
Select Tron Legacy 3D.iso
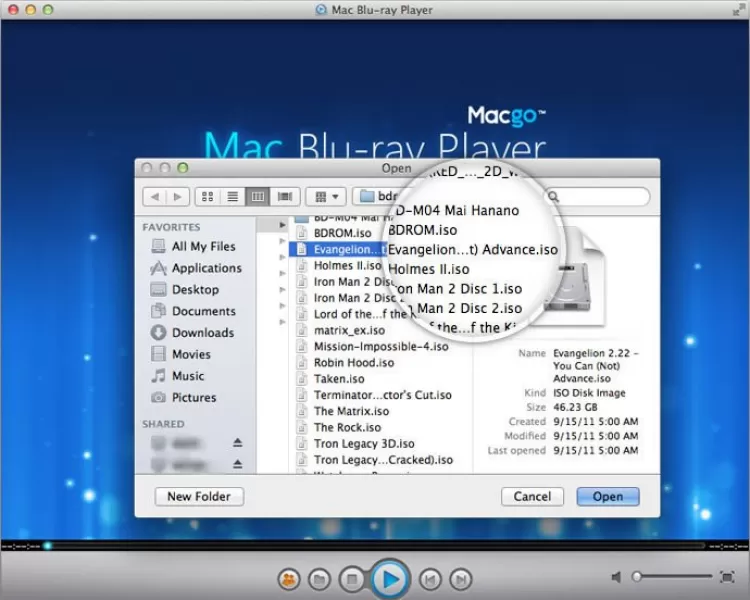pyautogui.click(x=364, y=444)
